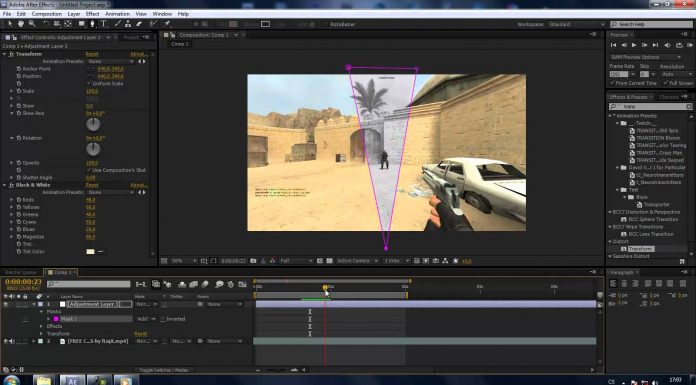The height and width of the screenshot is (385, 696).
Task: Toggle Frame Blending switch in timeline
Action: (193, 284)
